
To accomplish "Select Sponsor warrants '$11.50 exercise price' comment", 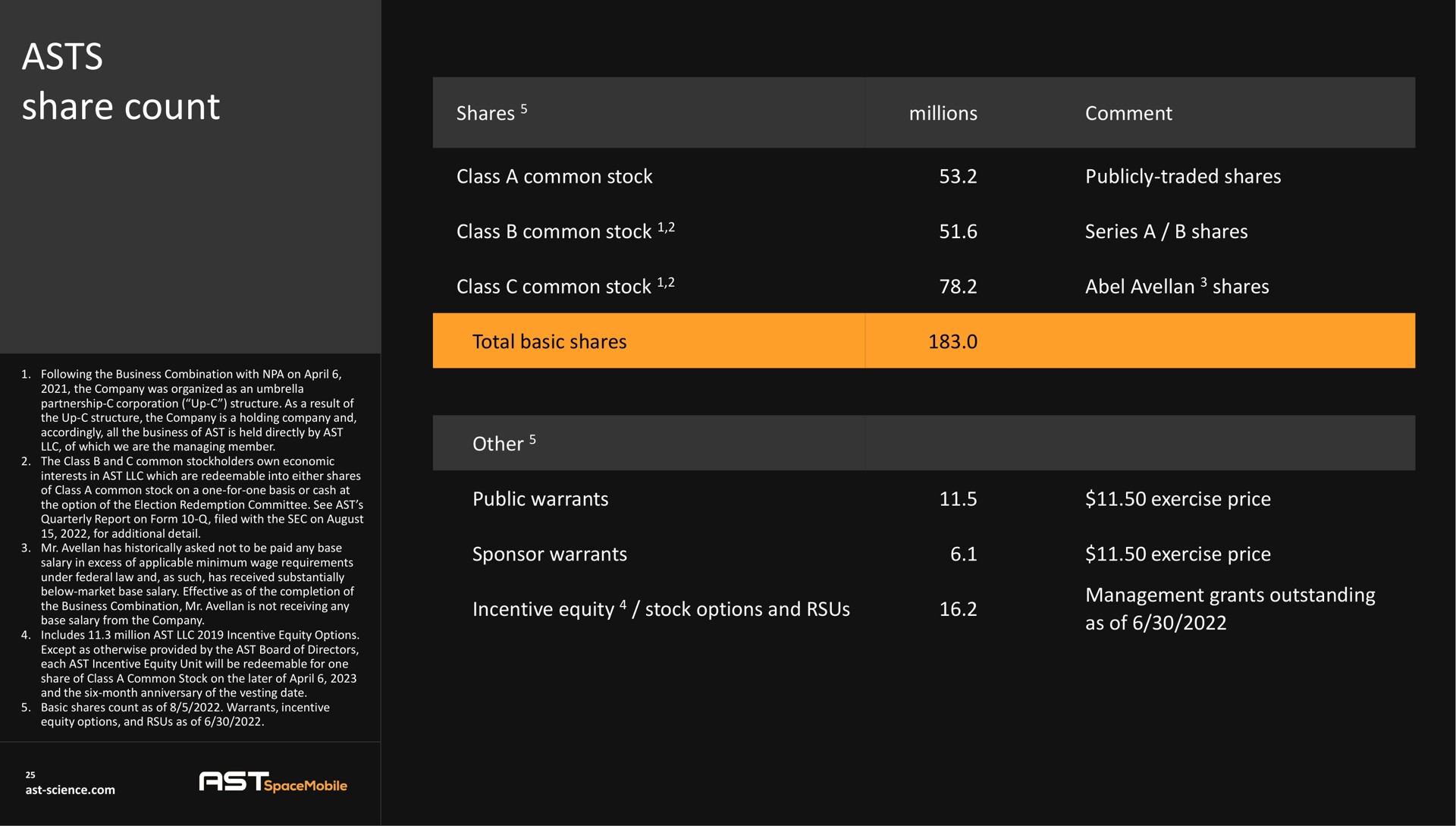I will (x=1178, y=554).
